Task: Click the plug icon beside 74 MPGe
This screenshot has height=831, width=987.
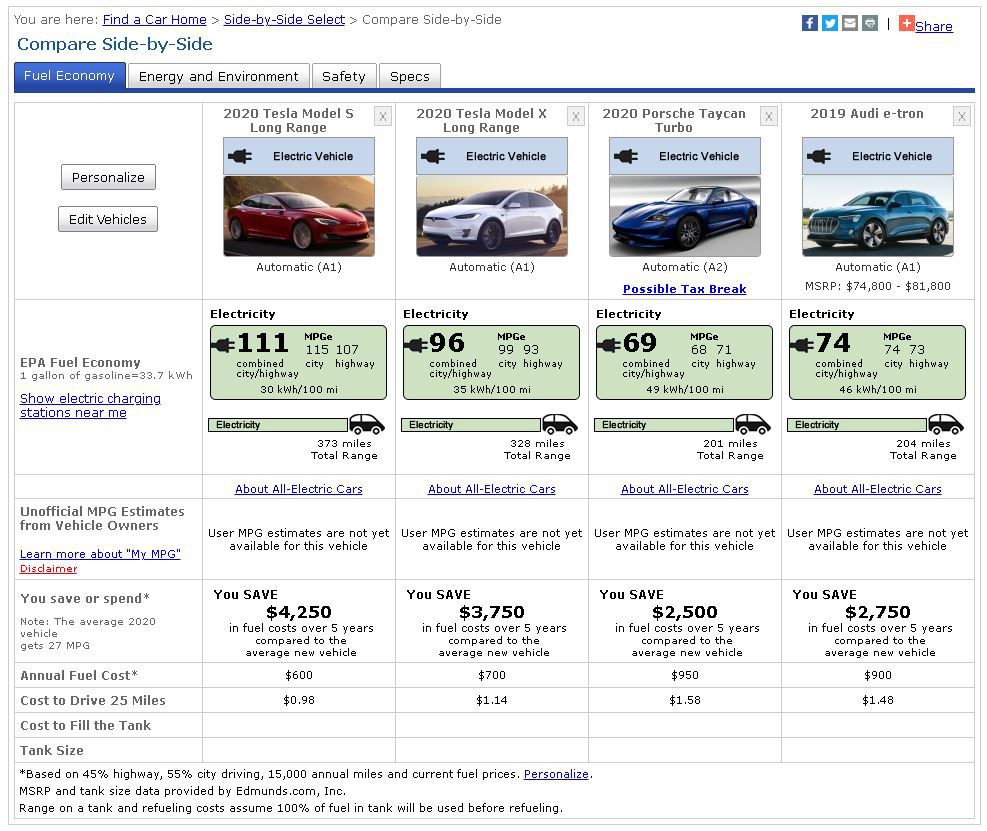Action: pos(803,345)
